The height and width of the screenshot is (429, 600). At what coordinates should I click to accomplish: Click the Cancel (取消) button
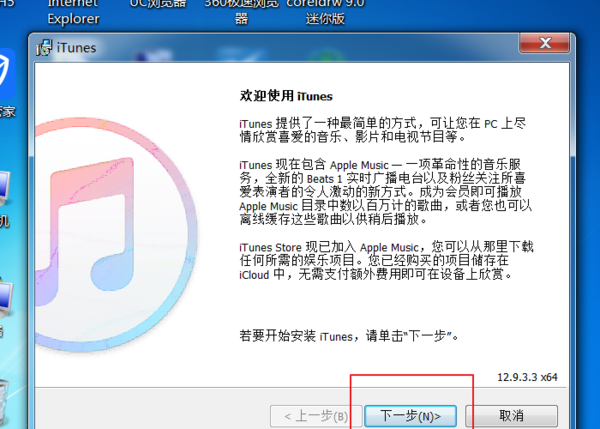[x=511, y=416]
